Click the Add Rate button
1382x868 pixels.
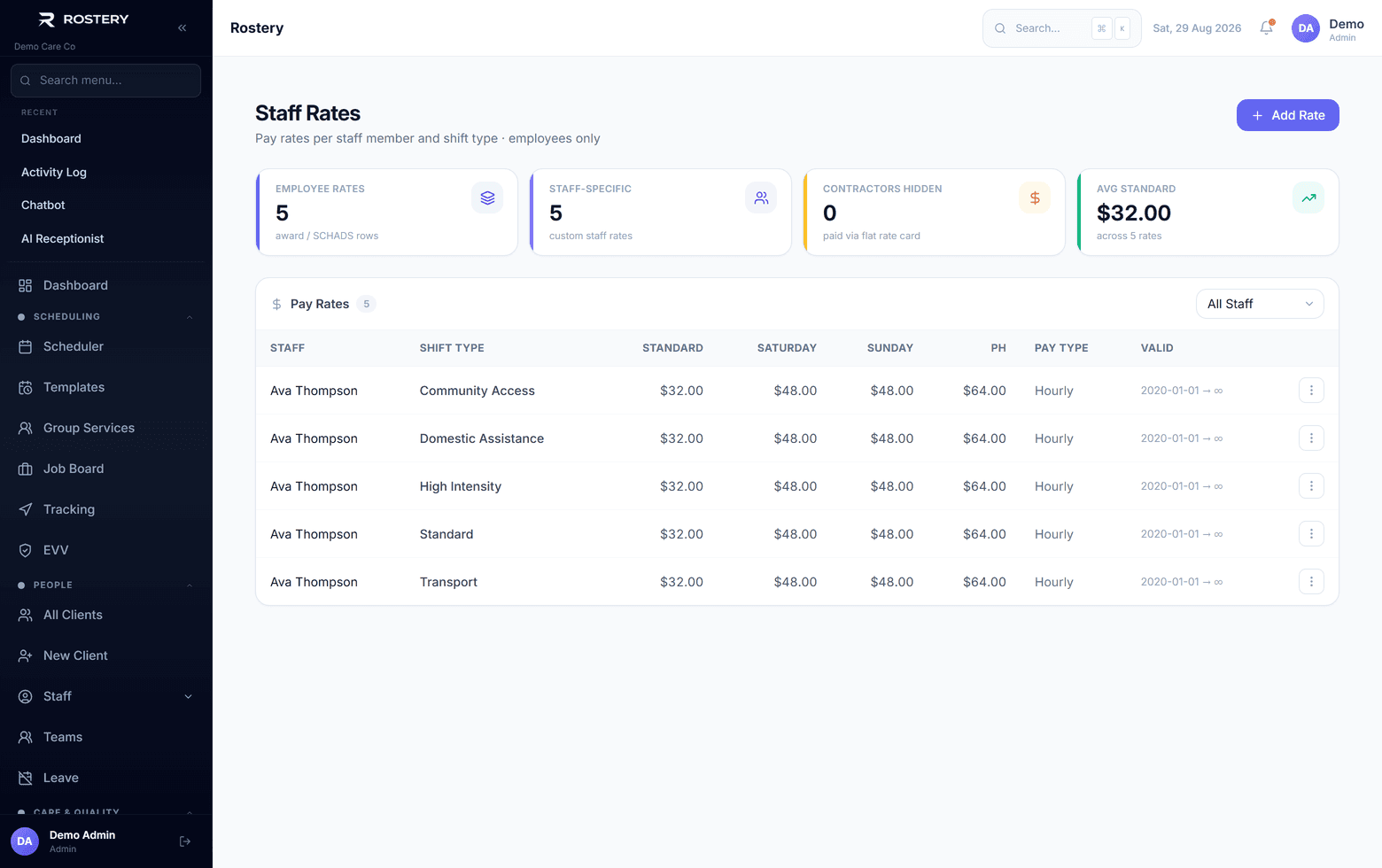(1287, 115)
